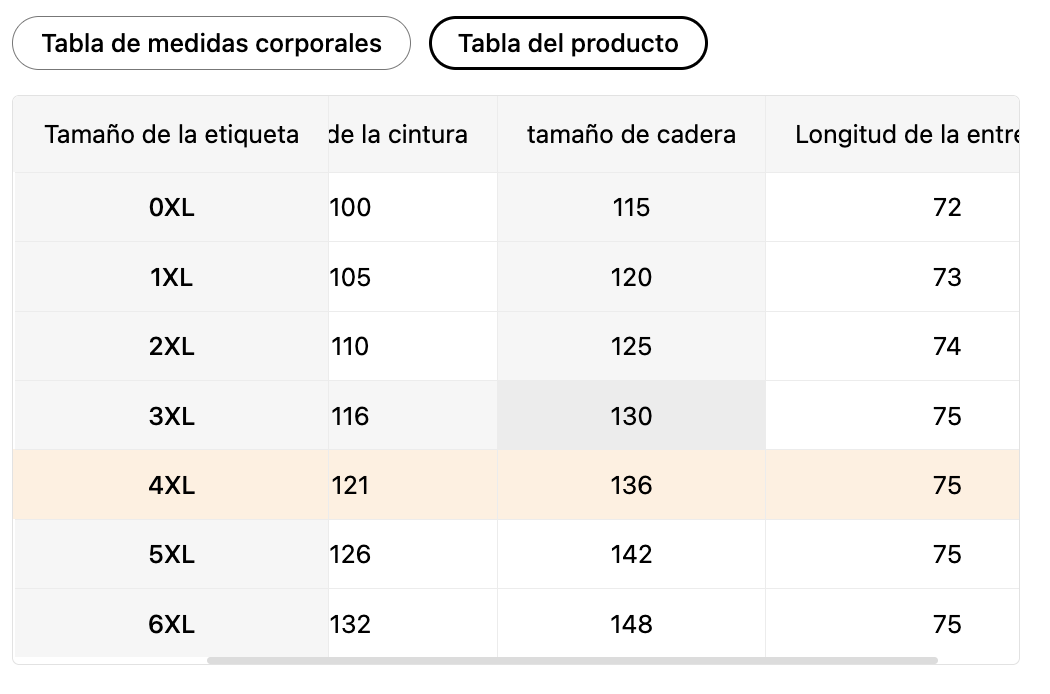Click inseam value 72 in 0XL row

[946, 207]
